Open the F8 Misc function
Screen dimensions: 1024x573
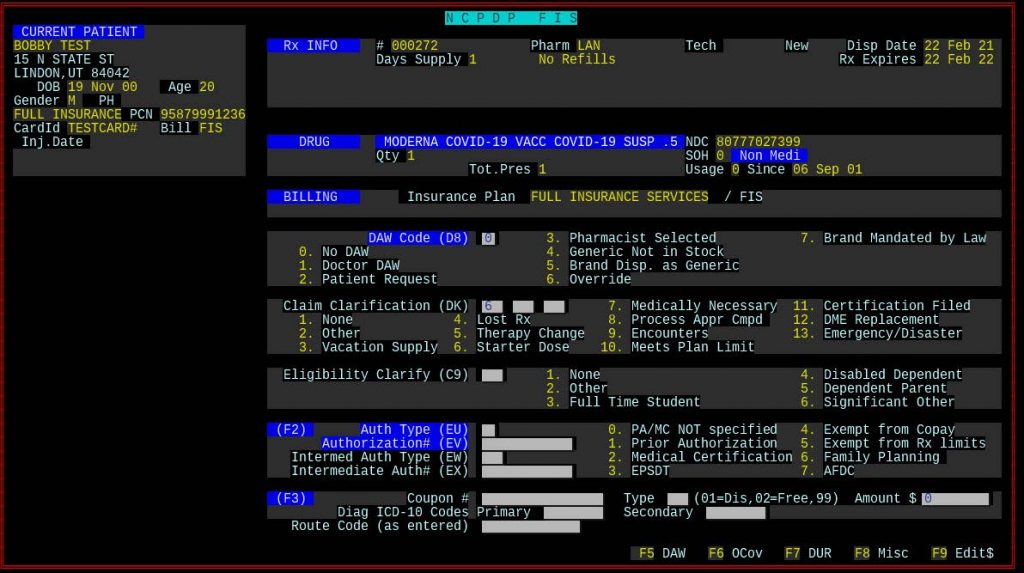[x=880, y=553]
